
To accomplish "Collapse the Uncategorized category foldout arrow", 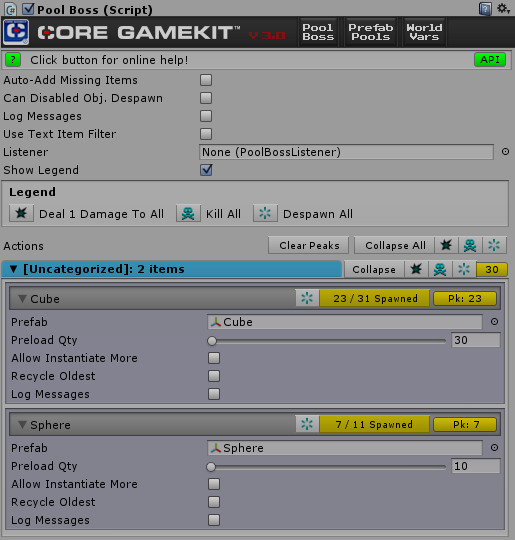I will [13, 269].
